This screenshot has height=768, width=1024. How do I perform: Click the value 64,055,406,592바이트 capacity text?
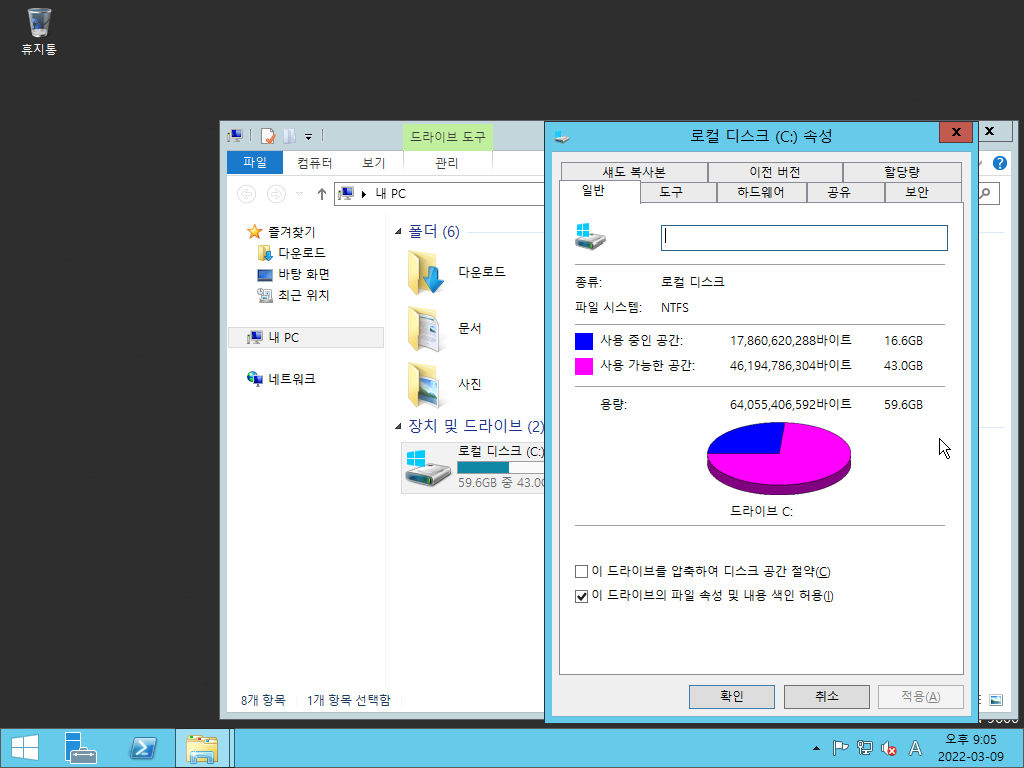(x=790, y=405)
